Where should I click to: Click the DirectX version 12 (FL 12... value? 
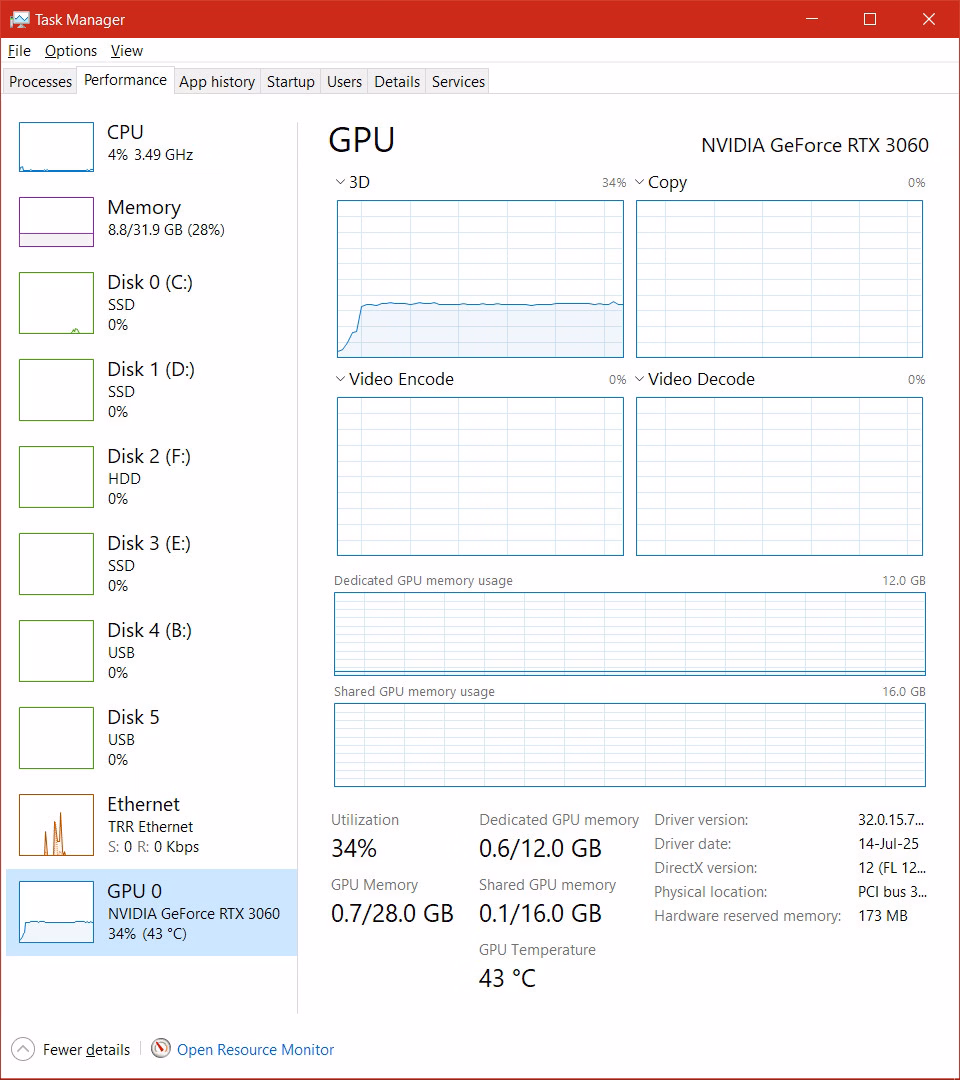[x=892, y=868]
